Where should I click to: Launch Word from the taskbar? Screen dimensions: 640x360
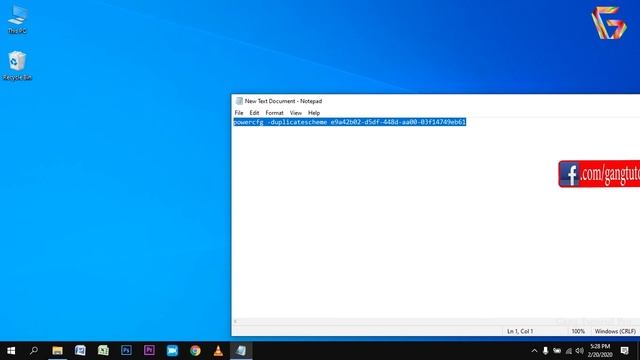point(80,351)
